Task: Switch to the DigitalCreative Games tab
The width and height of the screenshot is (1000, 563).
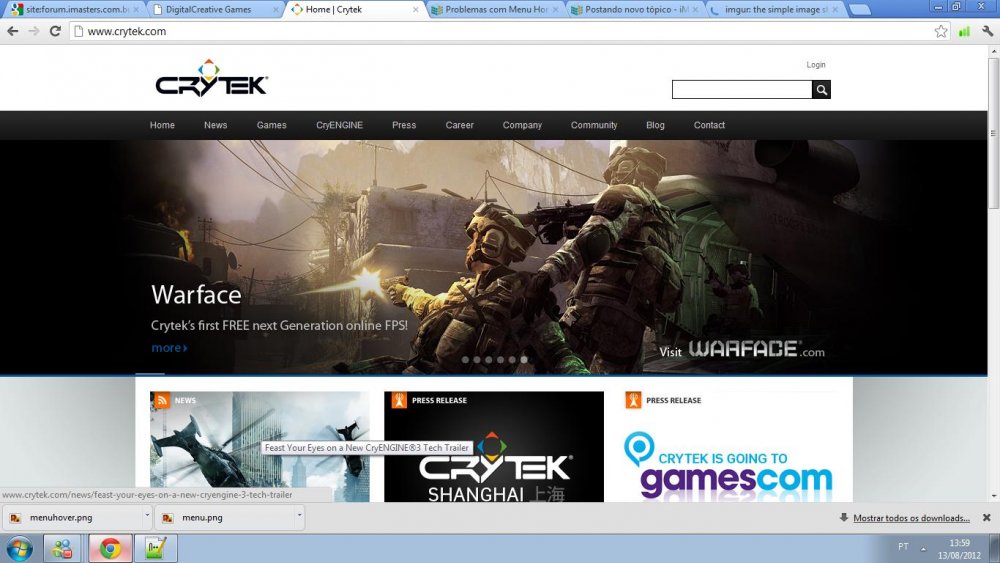Action: [208, 9]
